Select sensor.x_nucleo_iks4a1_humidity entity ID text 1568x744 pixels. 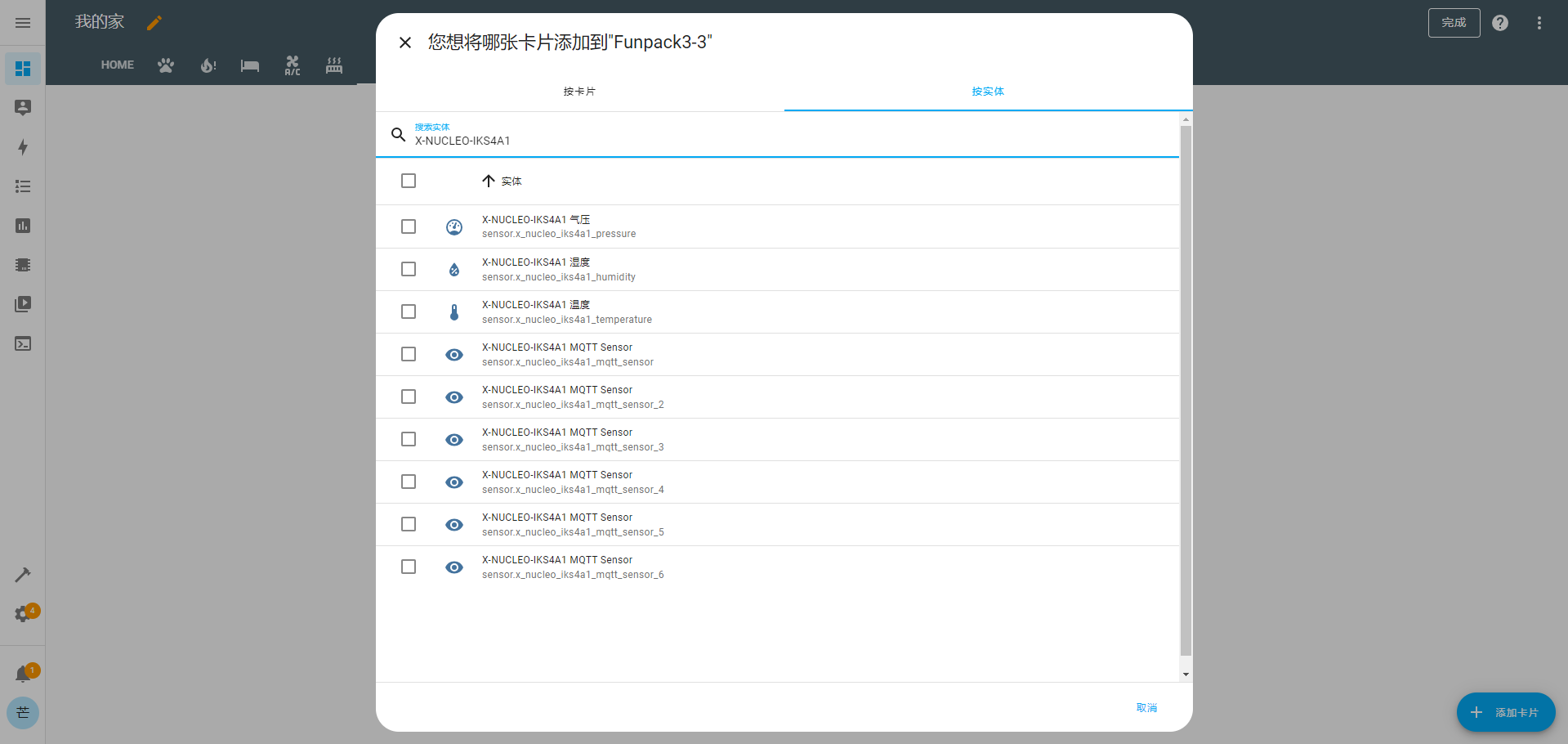[x=559, y=277]
